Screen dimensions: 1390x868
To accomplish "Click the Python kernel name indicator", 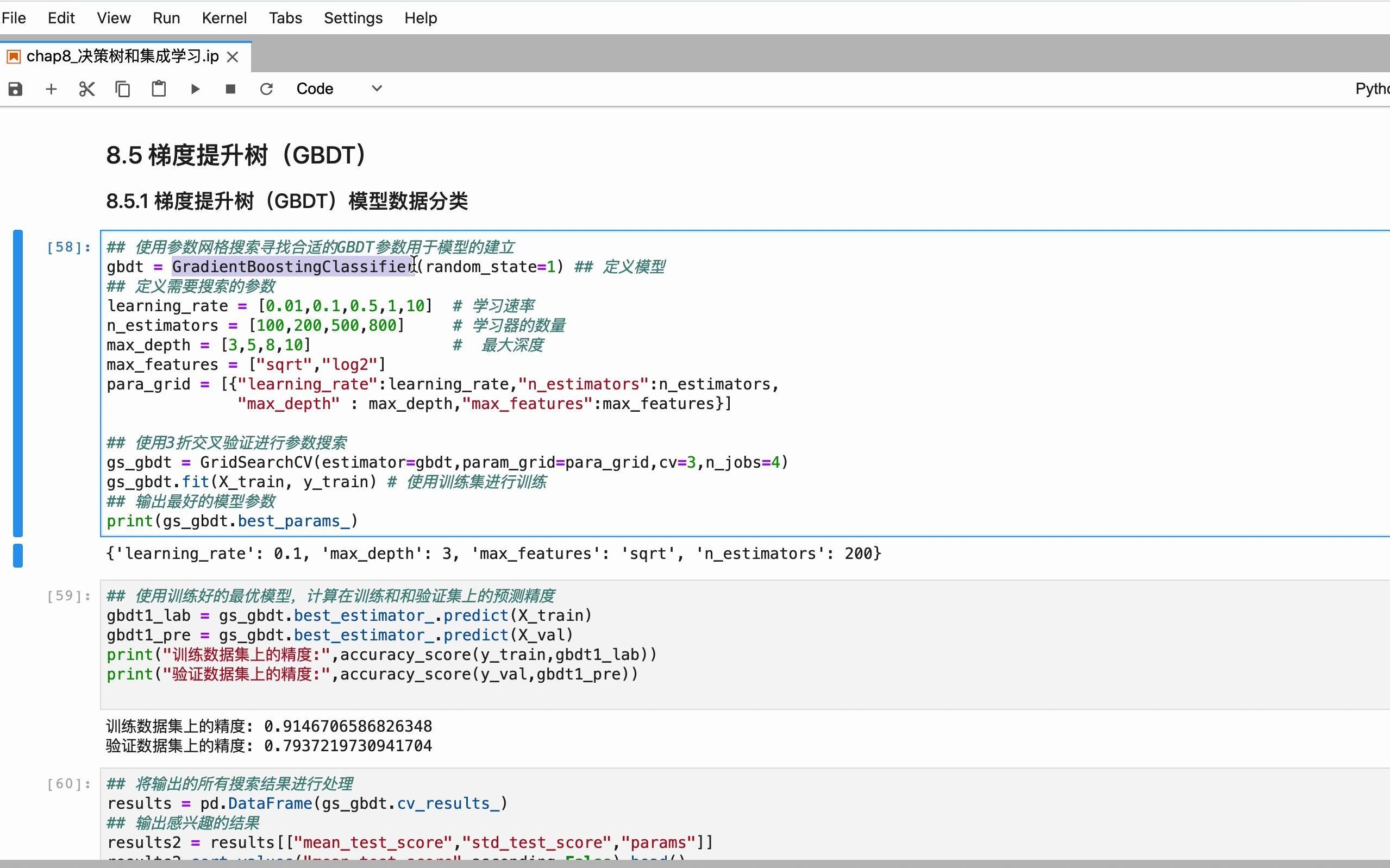I will click(x=1372, y=89).
